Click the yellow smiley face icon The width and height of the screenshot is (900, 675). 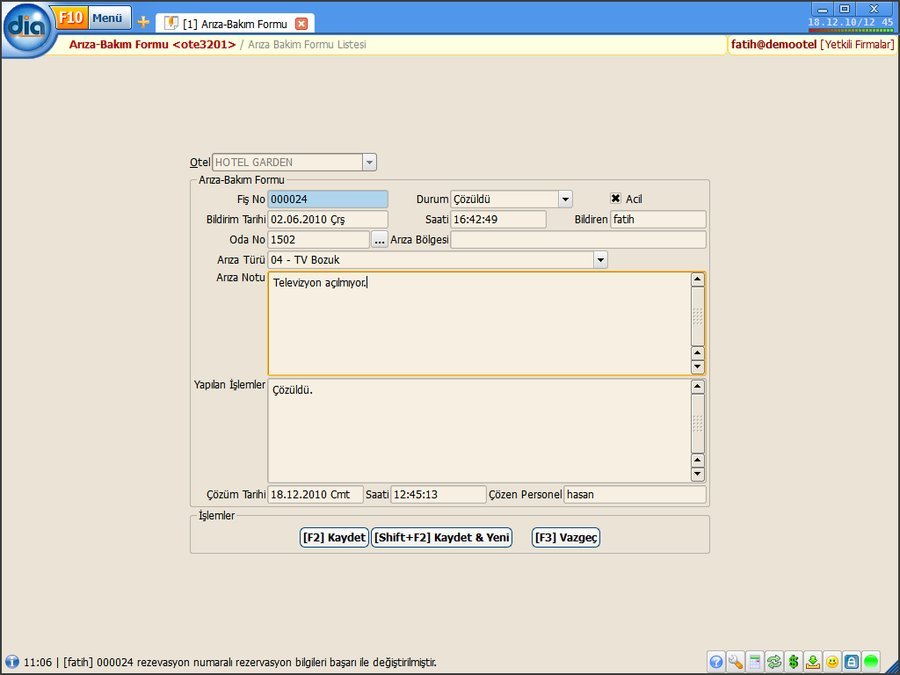[x=832, y=662]
